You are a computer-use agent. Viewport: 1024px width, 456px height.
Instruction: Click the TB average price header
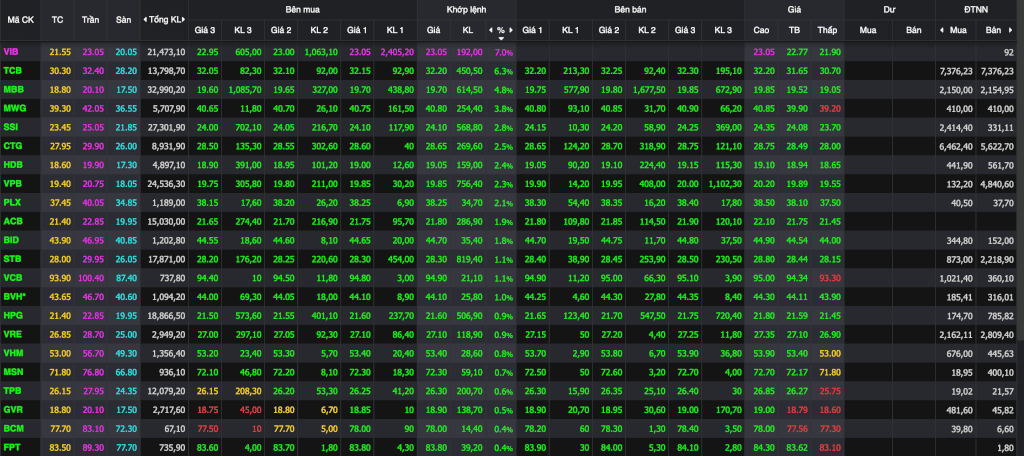(x=794, y=30)
